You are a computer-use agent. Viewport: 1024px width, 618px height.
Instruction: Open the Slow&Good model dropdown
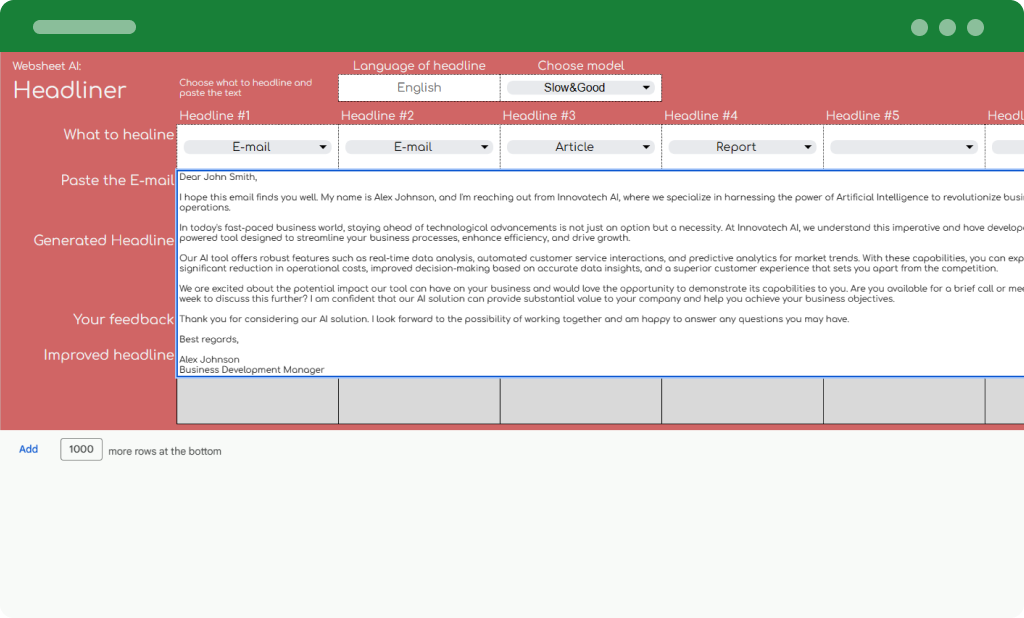pyautogui.click(x=581, y=88)
